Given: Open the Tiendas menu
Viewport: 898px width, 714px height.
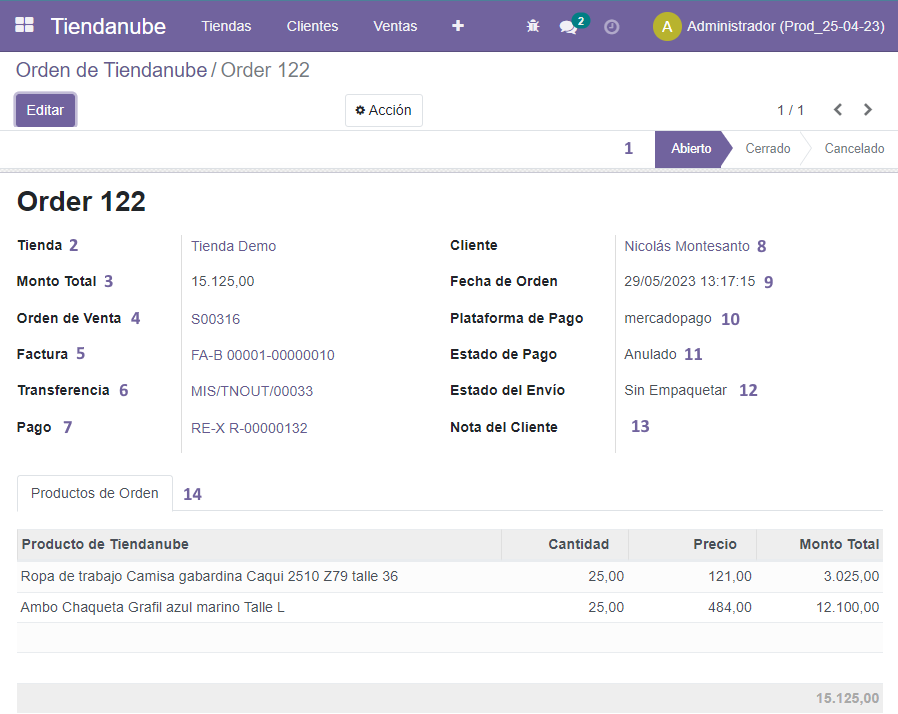Looking at the screenshot, I should [226, 26].
